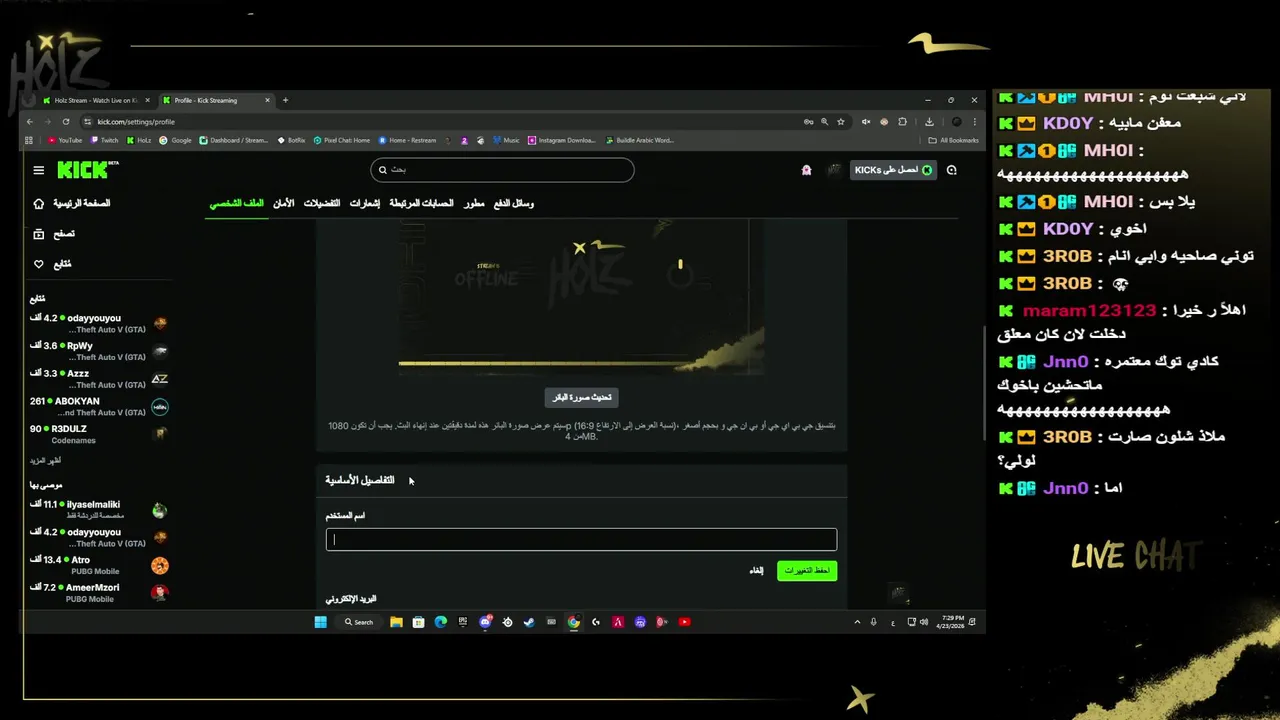Show hidden tray icons chevron

pyautogui.click(x=857, y=622)
